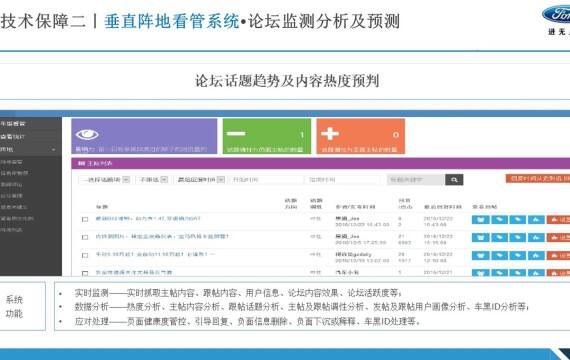Viewport: 570px width, 360px height.
Task: Click the minus icon on the green card
Action: [x=236, y=133]
